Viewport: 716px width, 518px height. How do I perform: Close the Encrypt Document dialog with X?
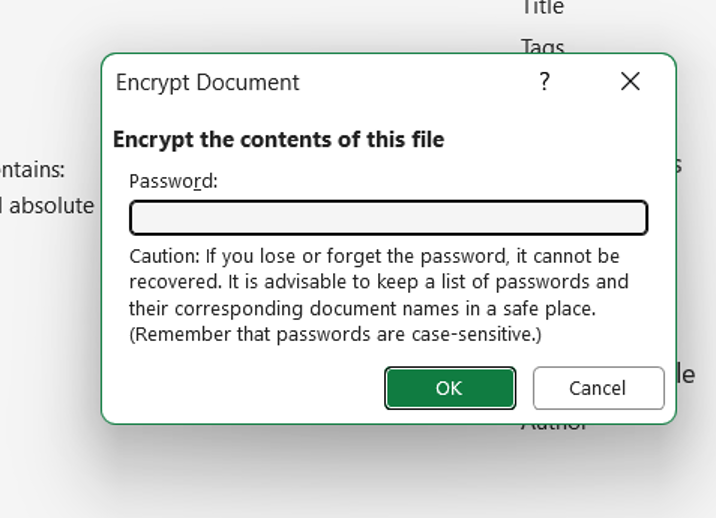pos(630,82)
